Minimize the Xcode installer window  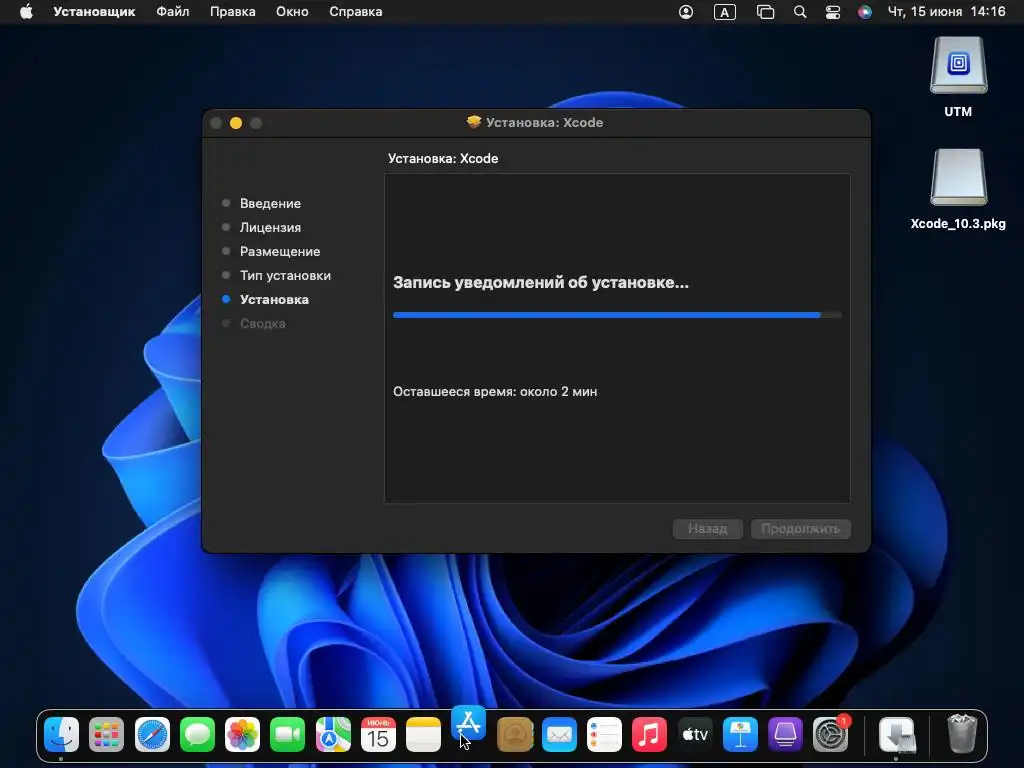236,123
